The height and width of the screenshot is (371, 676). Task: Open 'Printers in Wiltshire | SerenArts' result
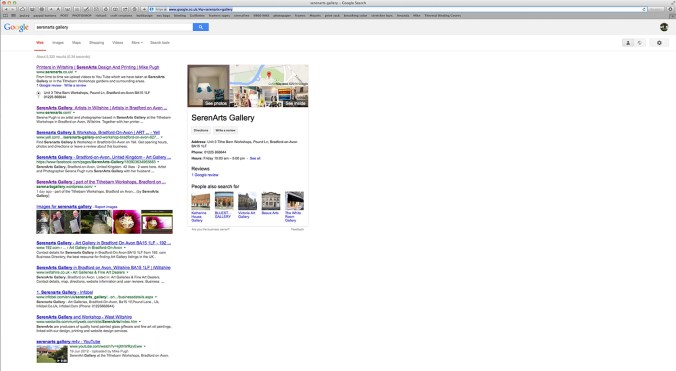[98, 67]
